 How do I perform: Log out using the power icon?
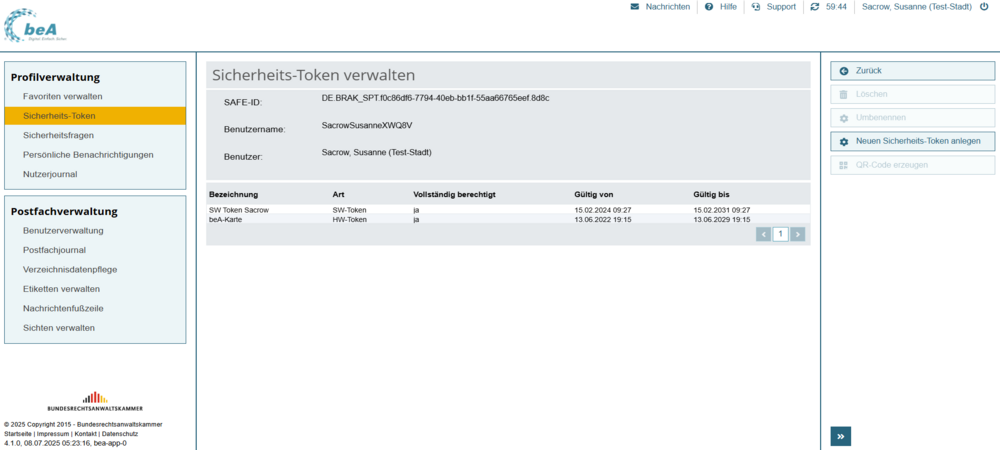tap(983, 7)
